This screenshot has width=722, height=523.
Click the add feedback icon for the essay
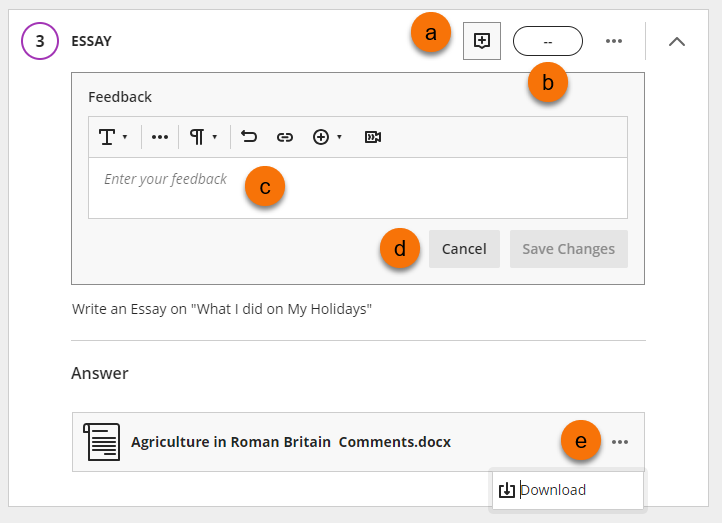482,41
